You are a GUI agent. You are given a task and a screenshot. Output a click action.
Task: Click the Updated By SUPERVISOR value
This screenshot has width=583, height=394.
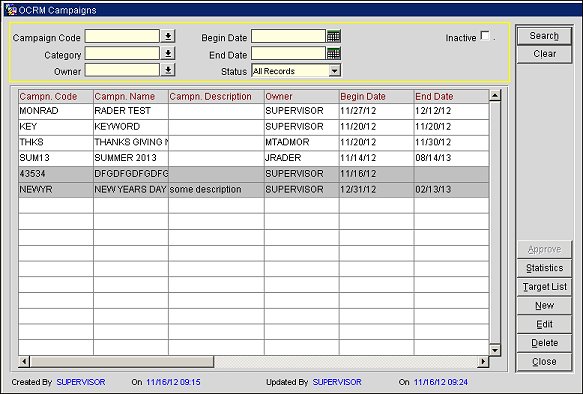click(337, 382)
